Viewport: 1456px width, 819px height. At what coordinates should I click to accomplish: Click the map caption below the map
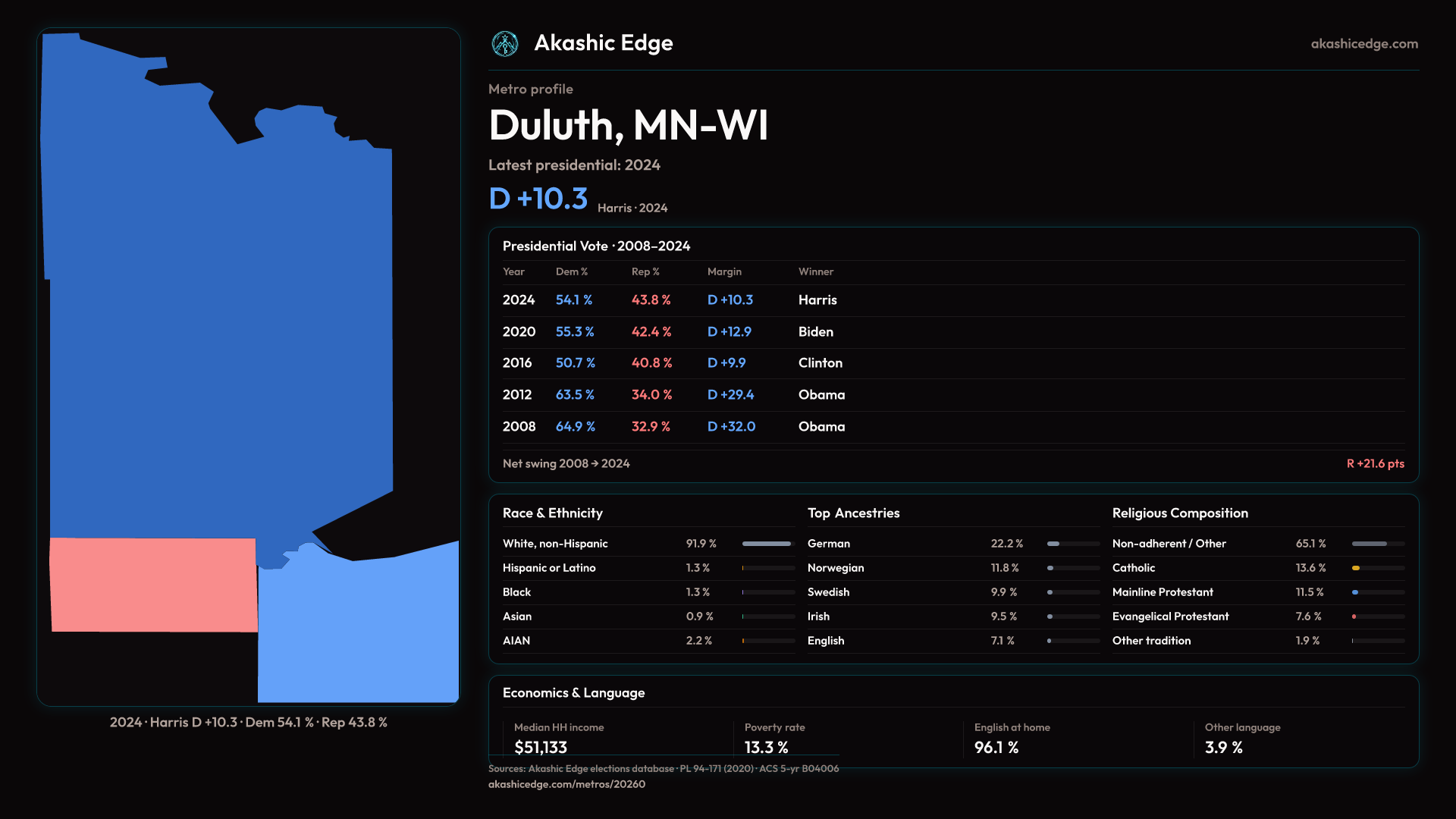point(248,723)
